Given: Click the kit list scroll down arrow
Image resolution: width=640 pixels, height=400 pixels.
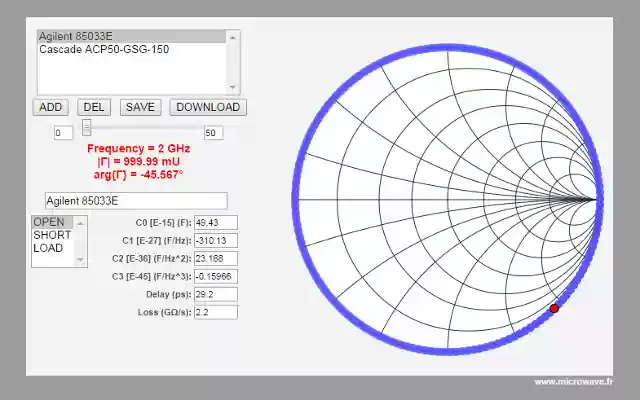Looking at the screenshot, I should [x=233, y=87].
